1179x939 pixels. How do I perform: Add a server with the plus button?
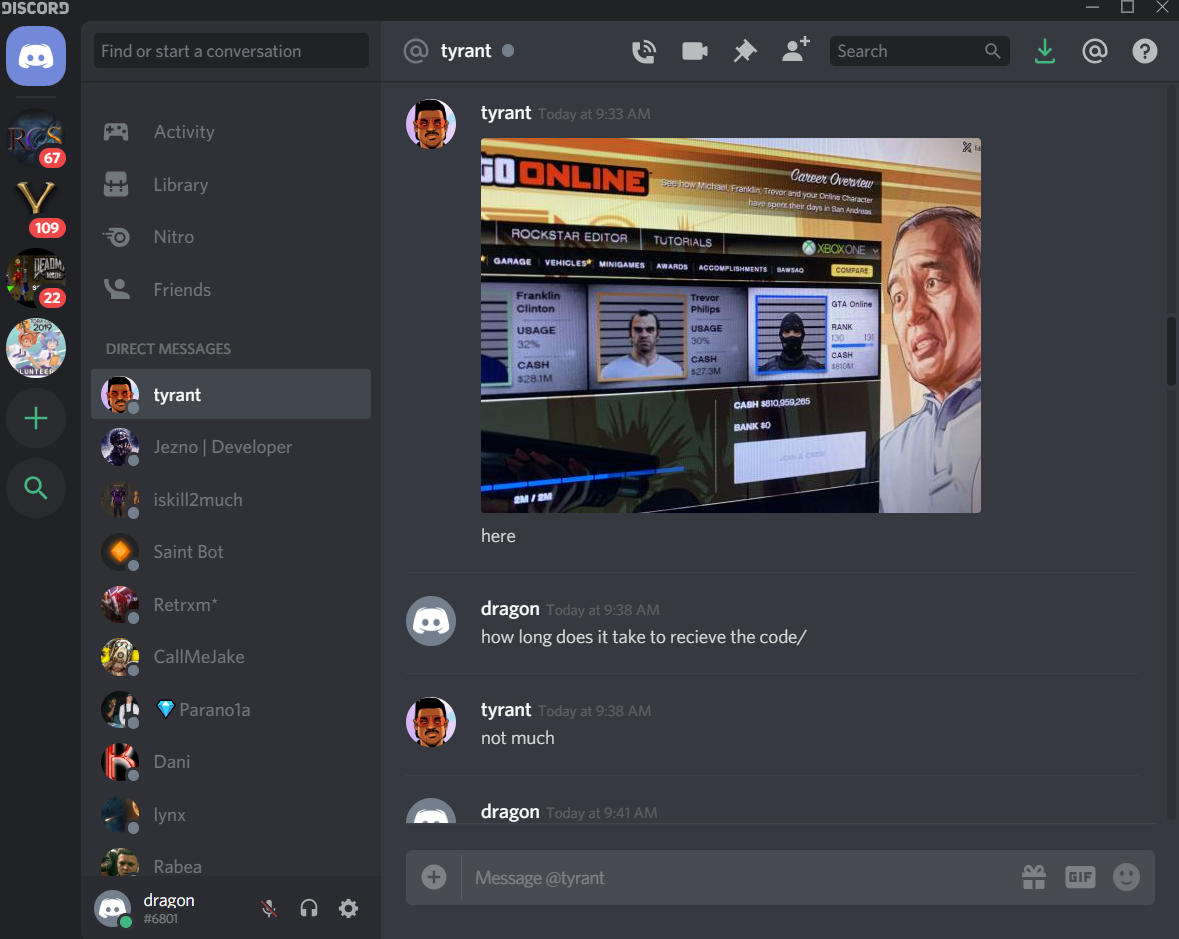pyautogui.click(x=35, y=418)
